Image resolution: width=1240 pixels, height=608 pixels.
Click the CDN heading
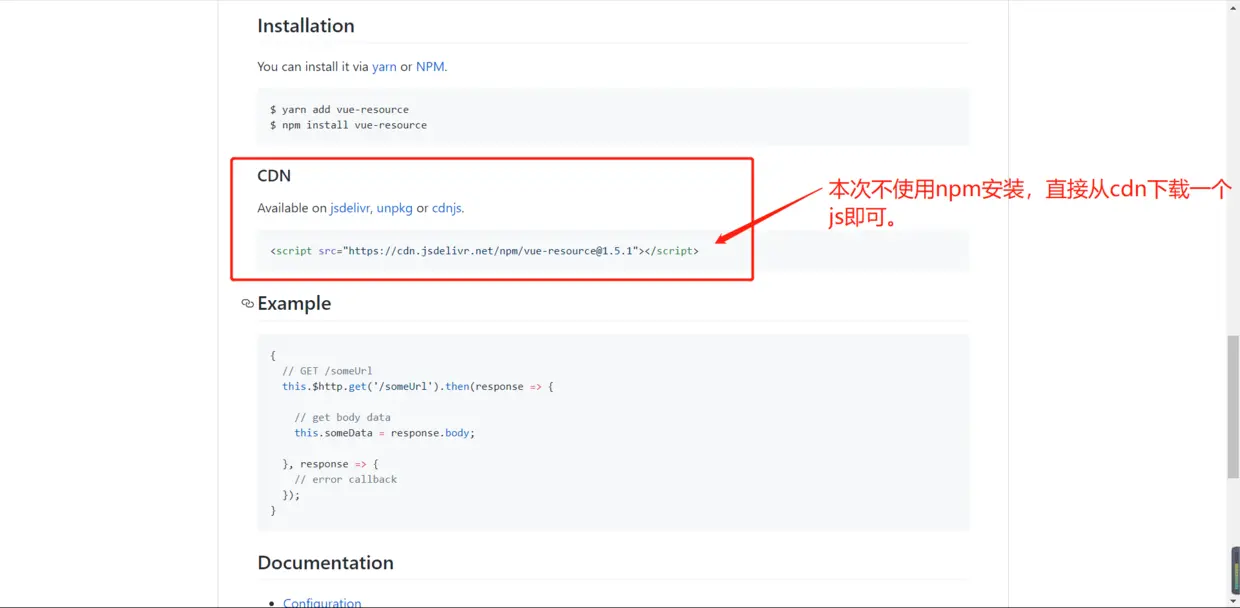point(274,175)
